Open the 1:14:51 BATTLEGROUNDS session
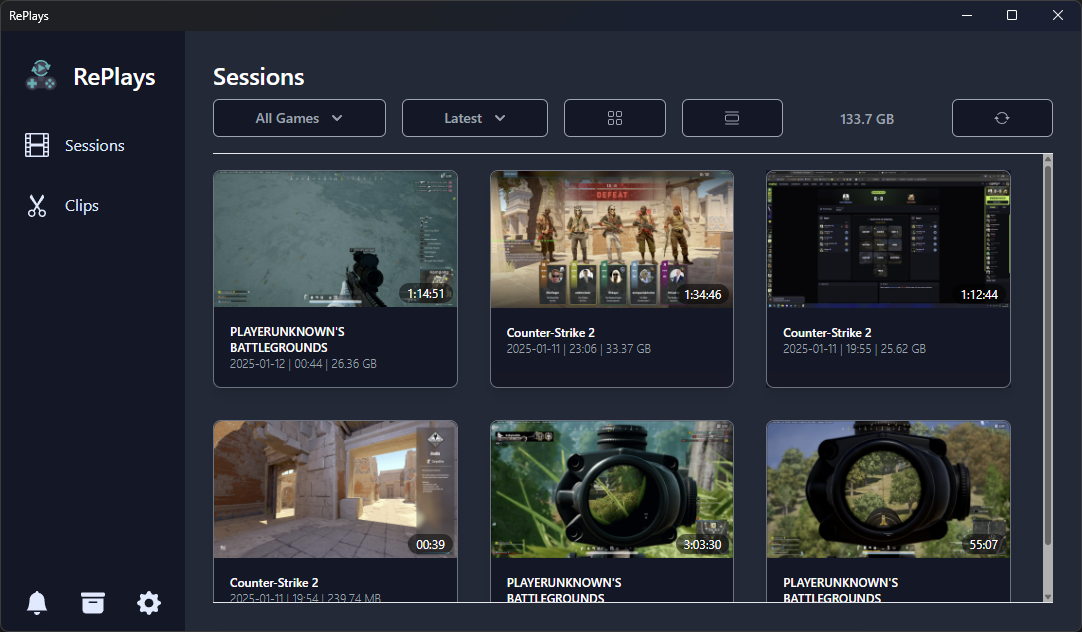The width and height of the screenshot is (1082, 632). point(335,238)
